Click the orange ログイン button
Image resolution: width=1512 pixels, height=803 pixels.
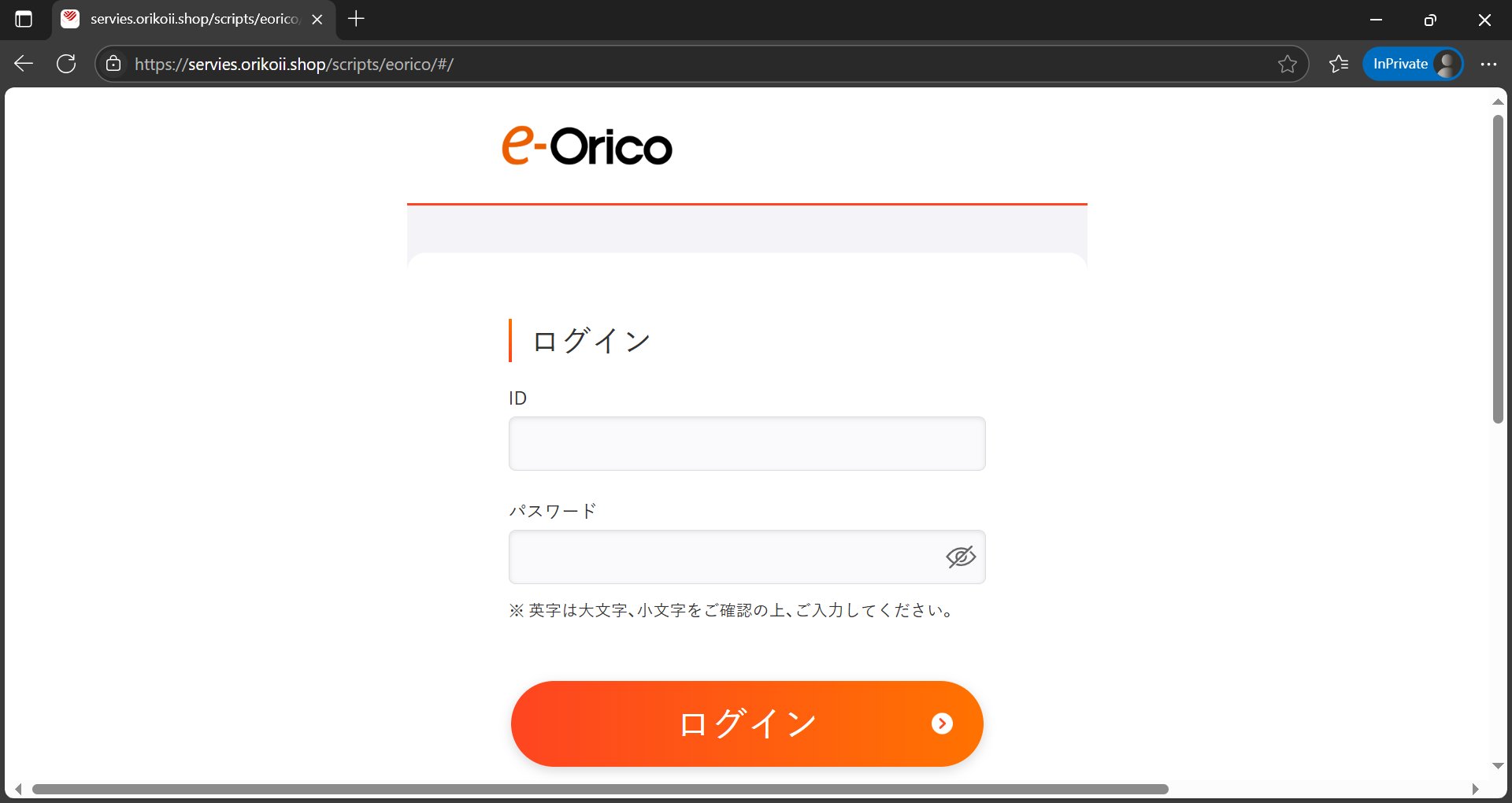click(x=747, y=723)
